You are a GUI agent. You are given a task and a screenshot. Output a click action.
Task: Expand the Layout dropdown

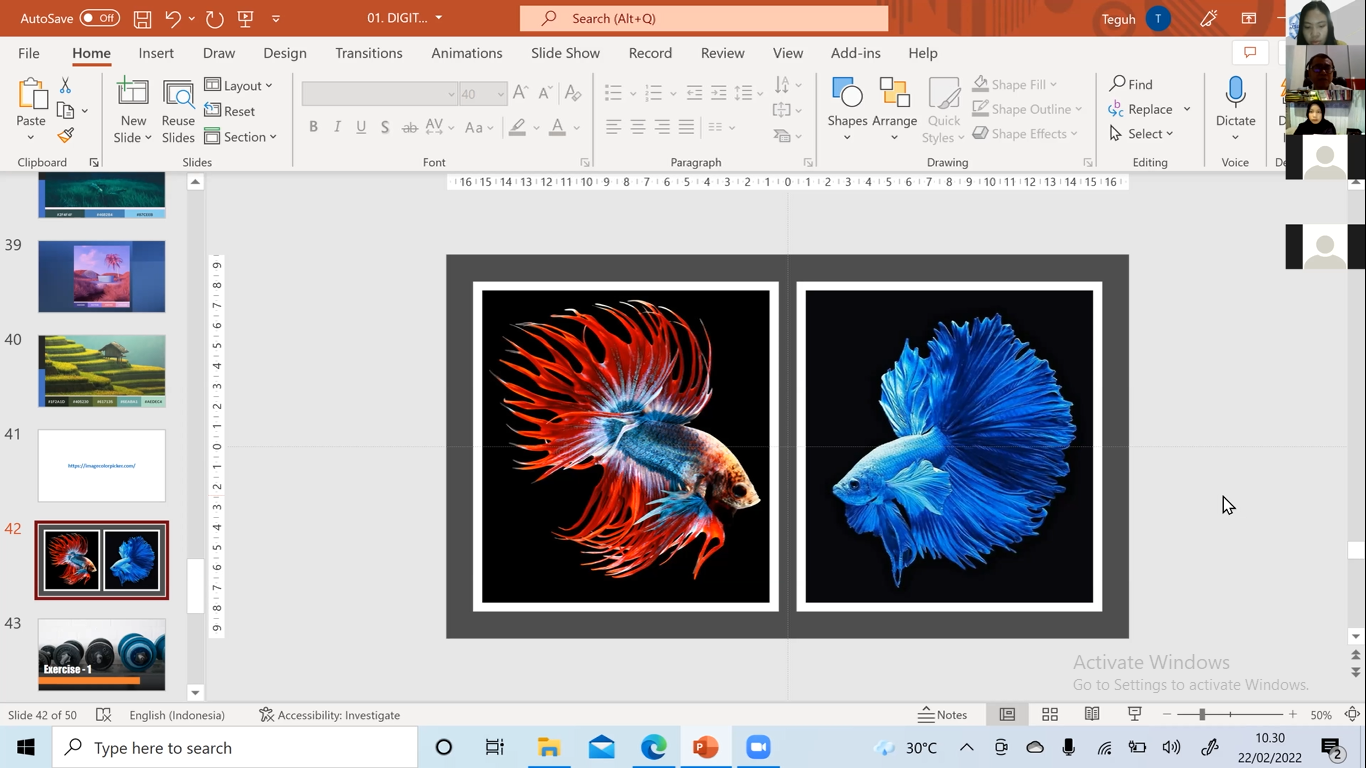point(239,85)
